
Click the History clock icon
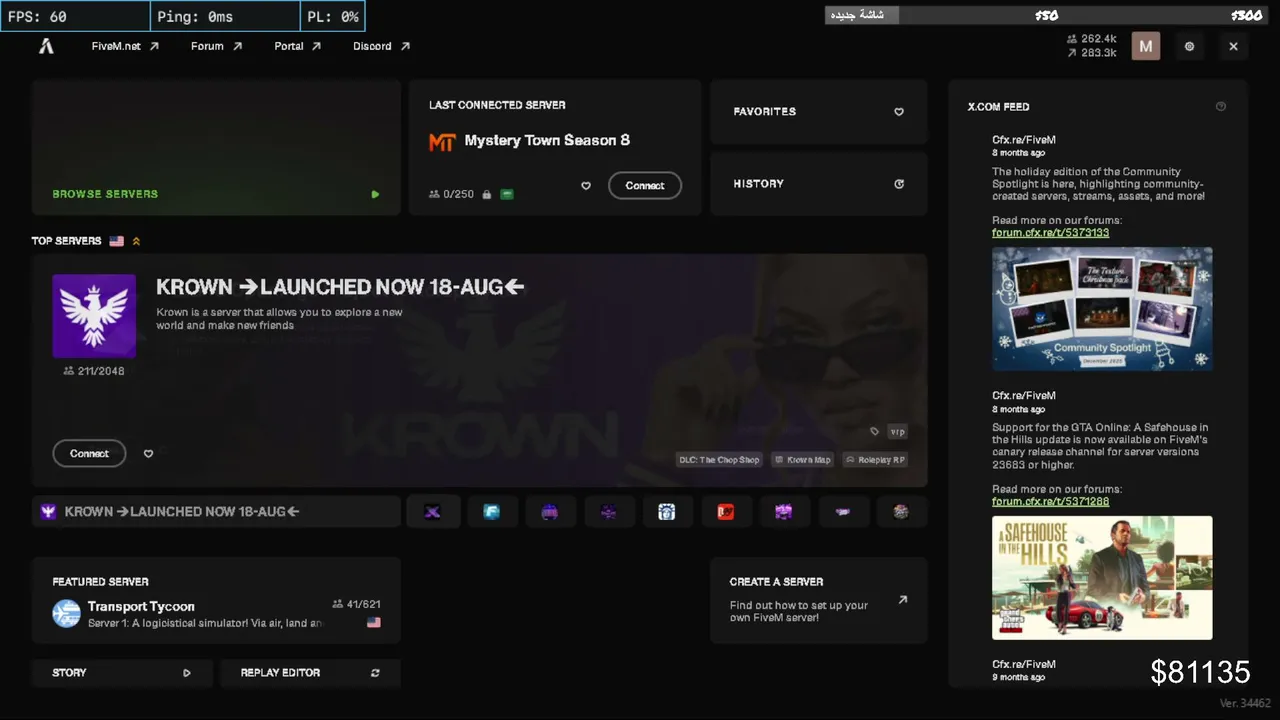[x=899, y=184]
